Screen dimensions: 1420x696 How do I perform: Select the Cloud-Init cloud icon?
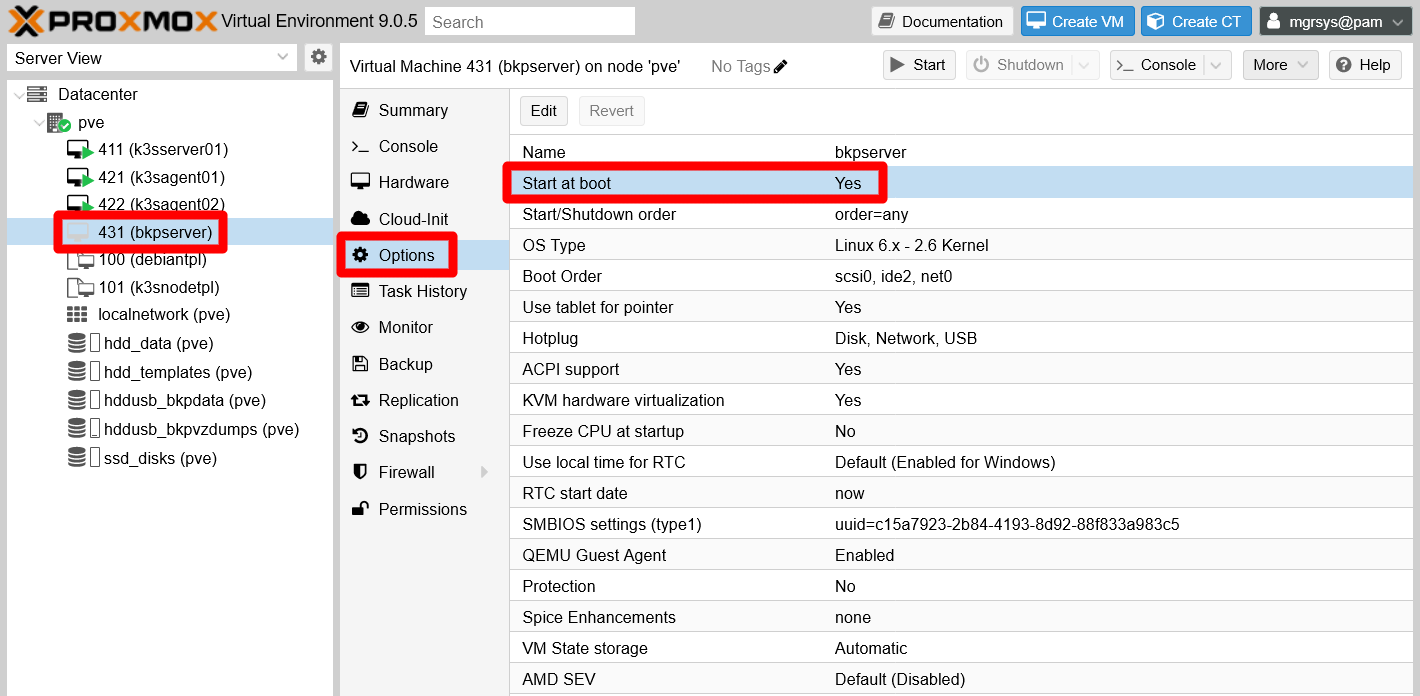(x=361, y=218)
